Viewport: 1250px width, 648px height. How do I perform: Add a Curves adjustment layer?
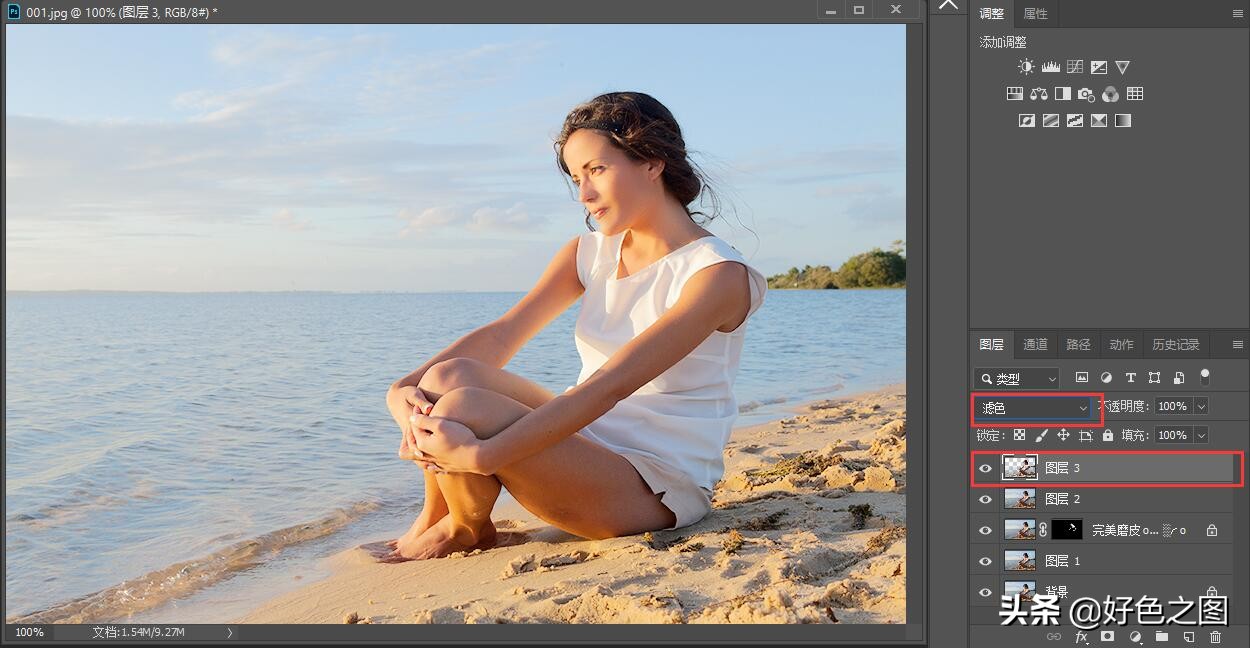(x=1075, y=67)
